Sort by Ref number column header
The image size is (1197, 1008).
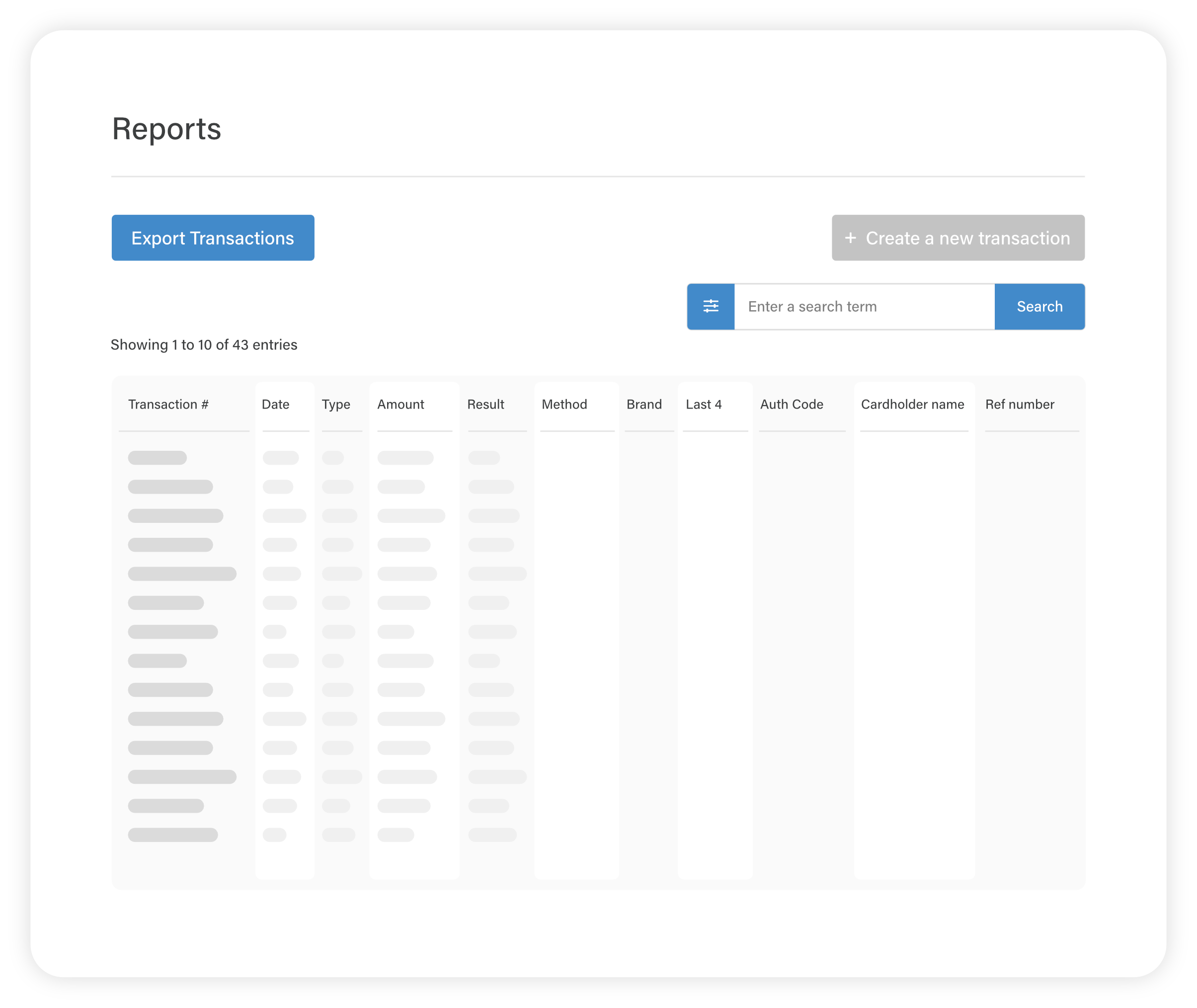click(x=1019, y=404)
